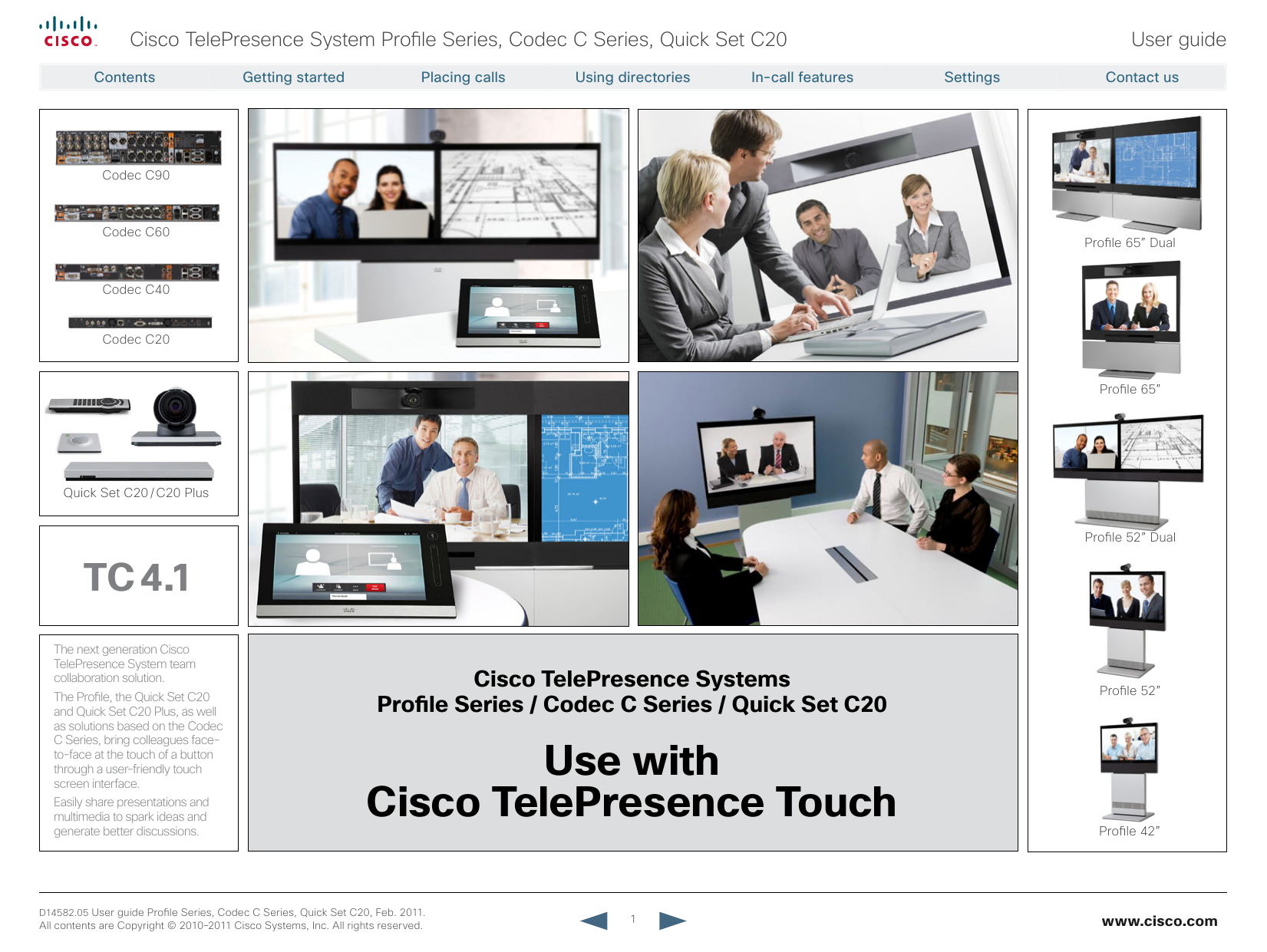Screen dimensions: 1267x952
Task: Select the Codec C60 image
Action: (x=137, y=212)
